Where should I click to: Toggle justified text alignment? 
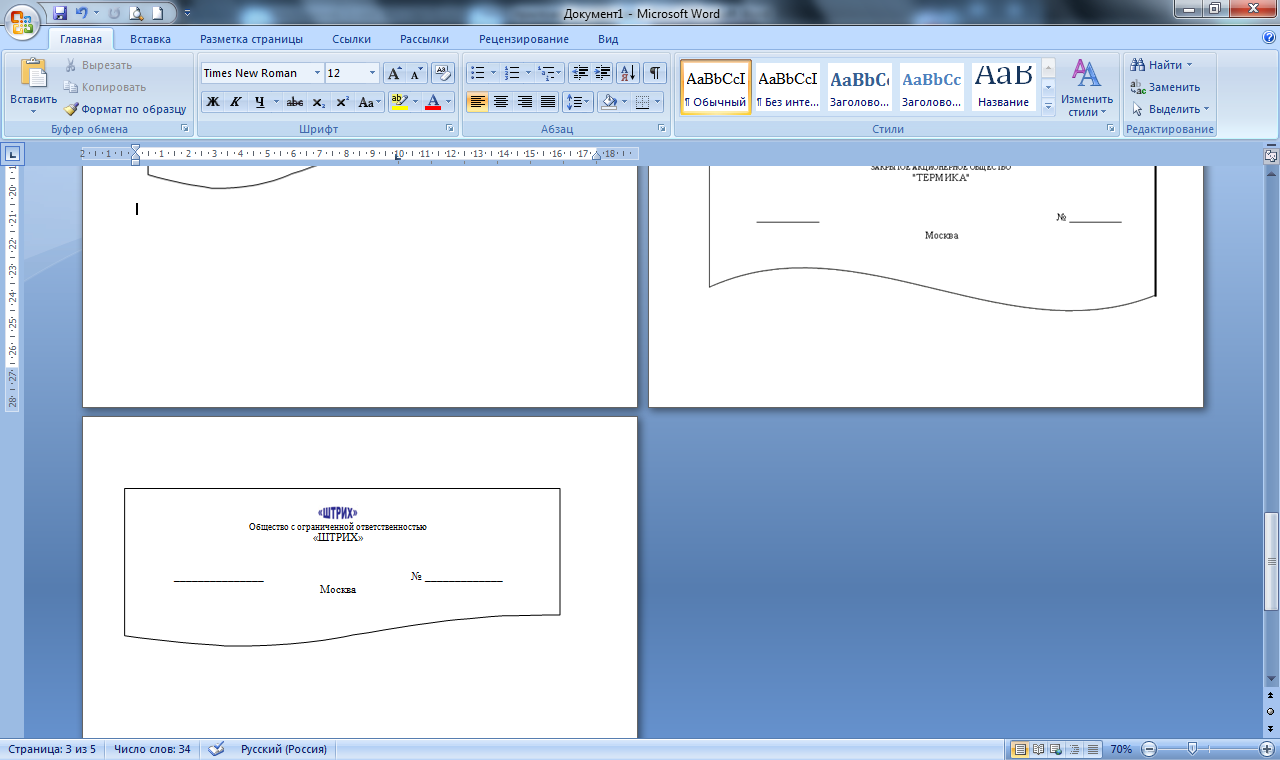pos(547,102)
